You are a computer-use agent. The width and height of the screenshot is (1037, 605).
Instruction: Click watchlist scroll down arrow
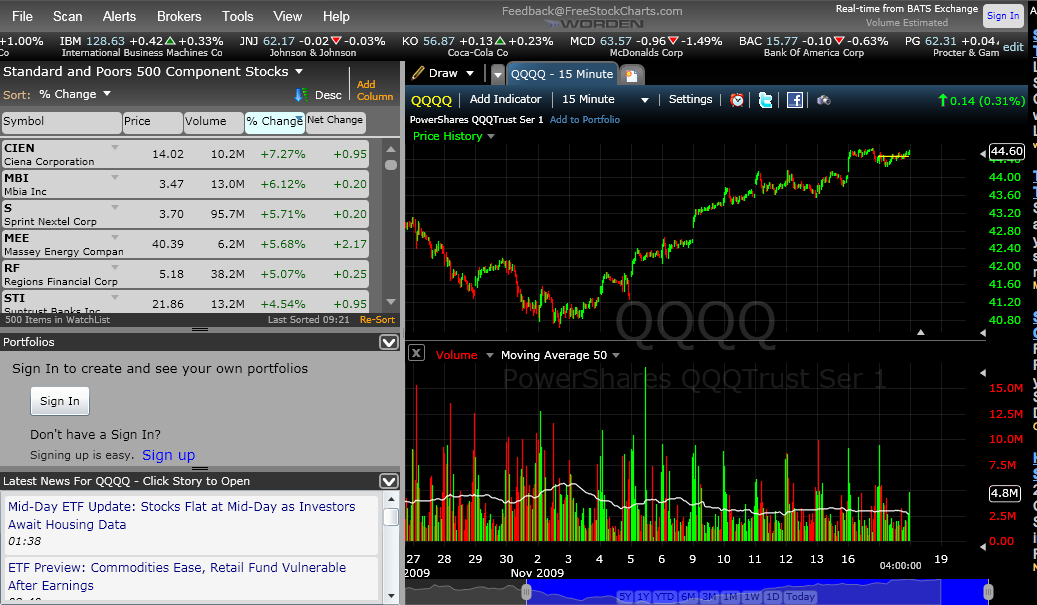(x=391, y=302)
